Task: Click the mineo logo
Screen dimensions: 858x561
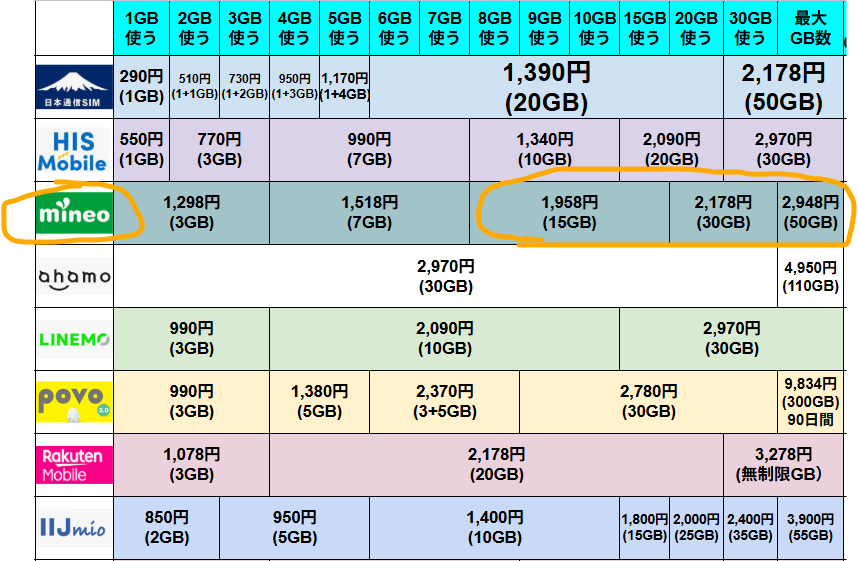Action: pos(74,213)
